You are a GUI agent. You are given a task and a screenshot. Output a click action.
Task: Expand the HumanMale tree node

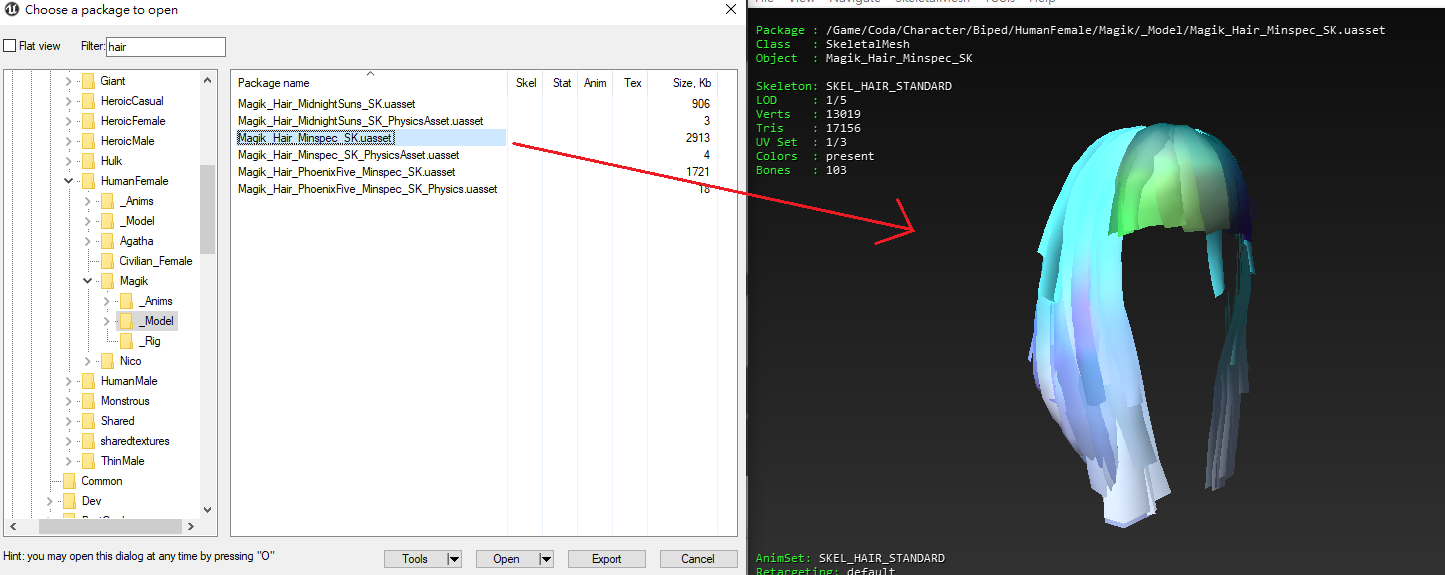point(69,381)
